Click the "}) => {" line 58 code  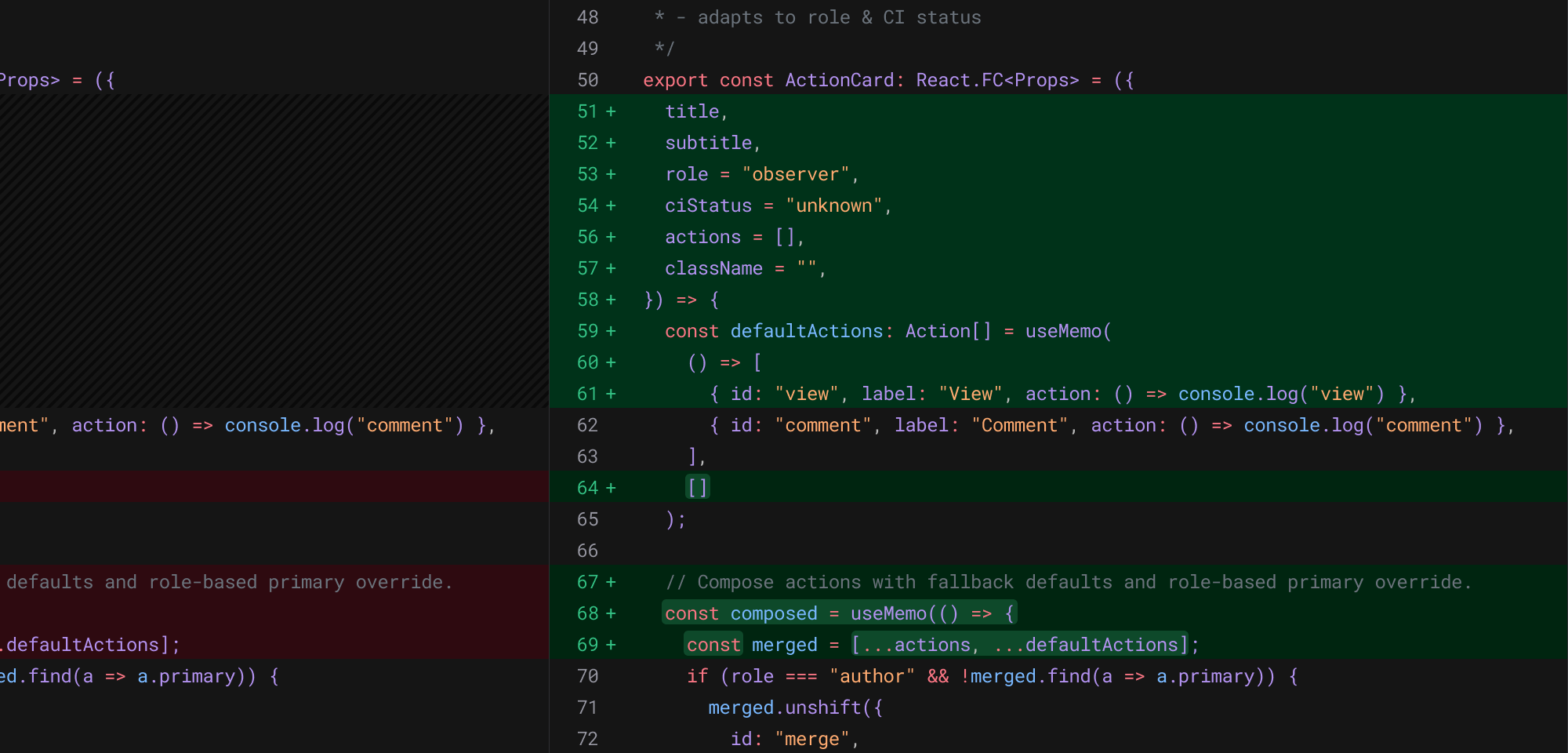point(681,300)
